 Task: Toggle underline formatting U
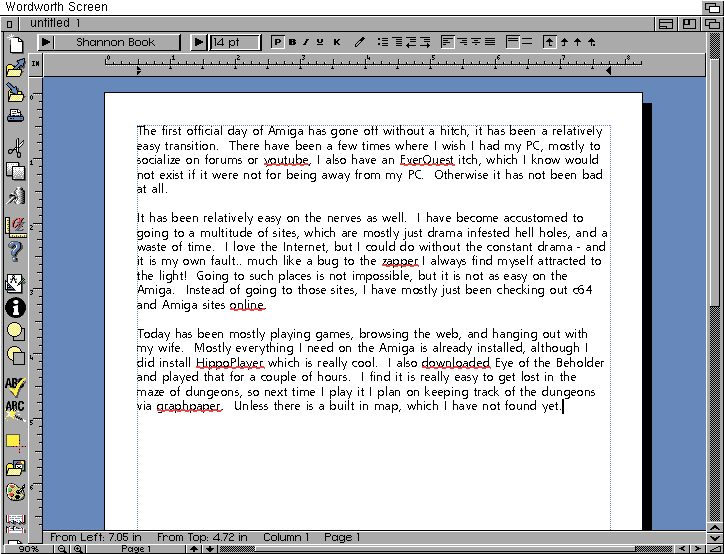coord(320,42)
